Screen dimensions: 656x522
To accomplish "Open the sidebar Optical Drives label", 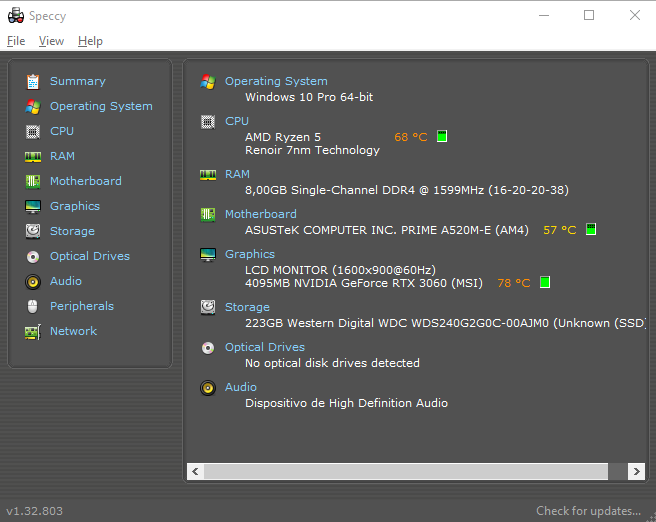I will pos(90,256).
